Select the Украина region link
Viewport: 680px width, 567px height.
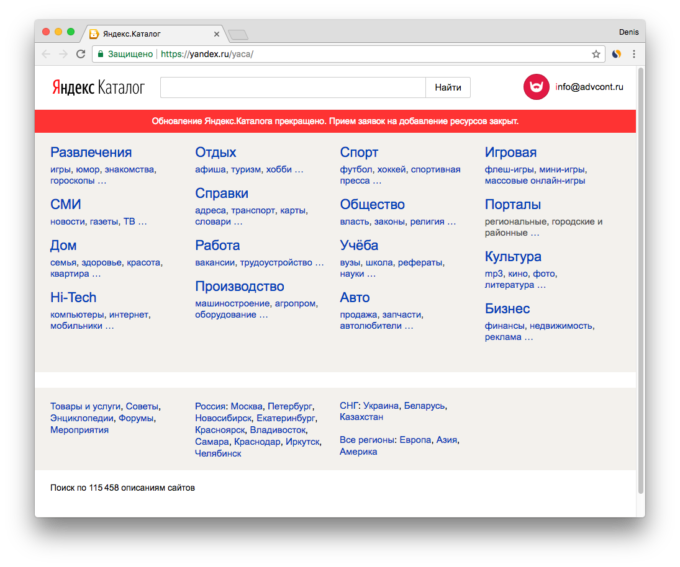[x=381, y=406]
